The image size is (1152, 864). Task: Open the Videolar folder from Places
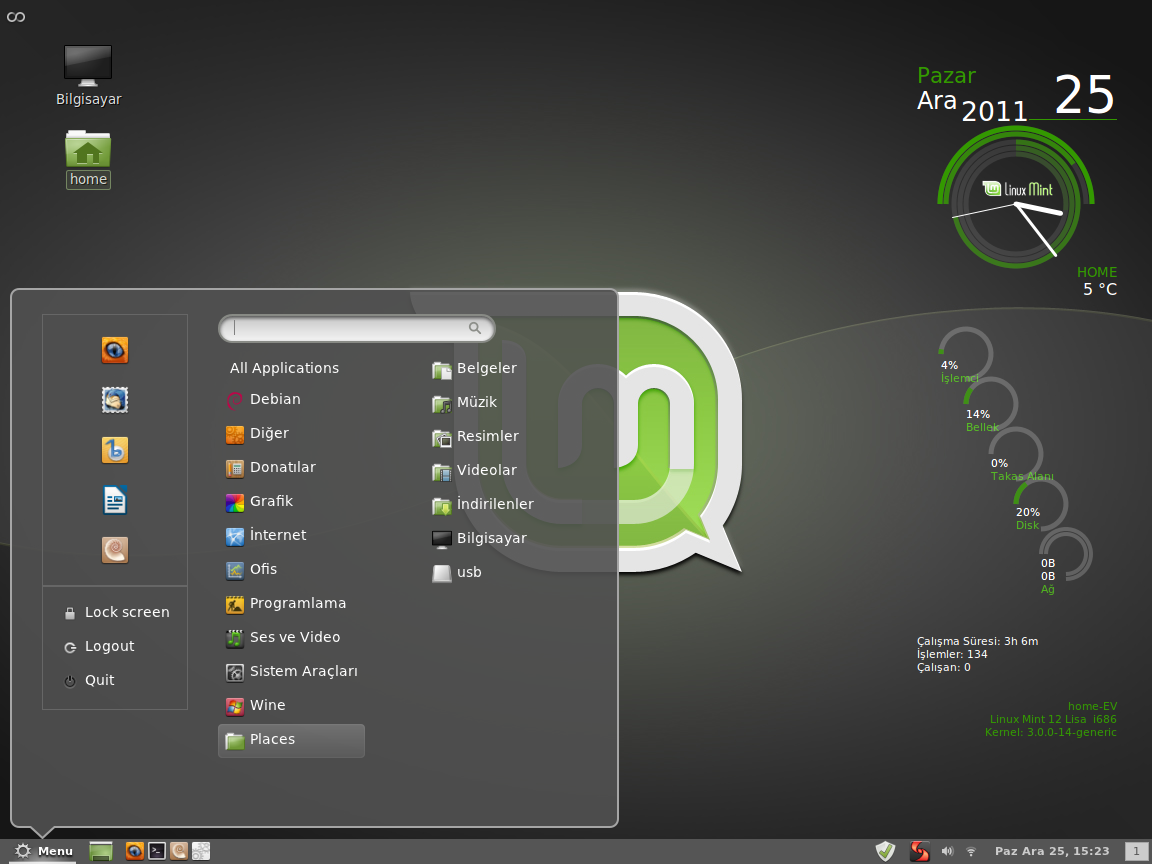475,470
